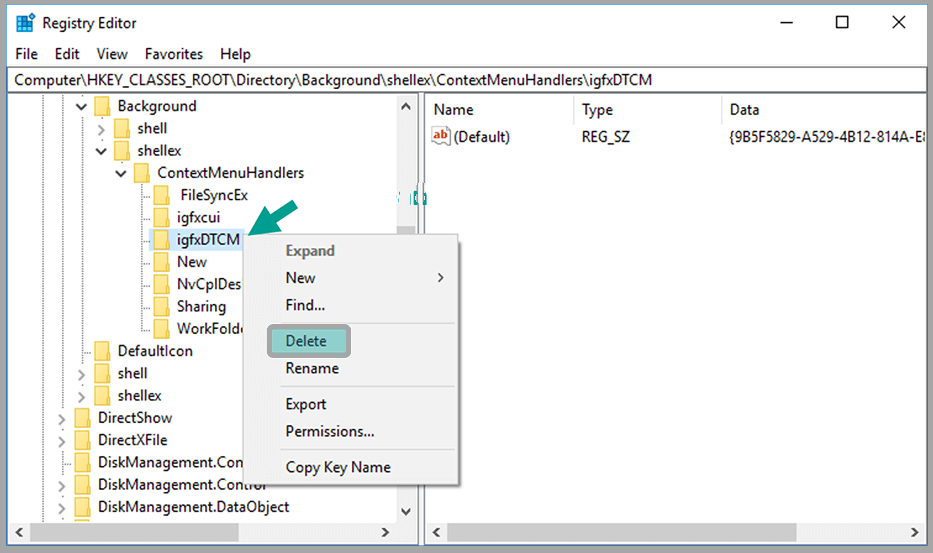Screen dimensions: 933x553
Task: Click values pane horizontal scrollbar thumb
Action: tap(622, 532)
